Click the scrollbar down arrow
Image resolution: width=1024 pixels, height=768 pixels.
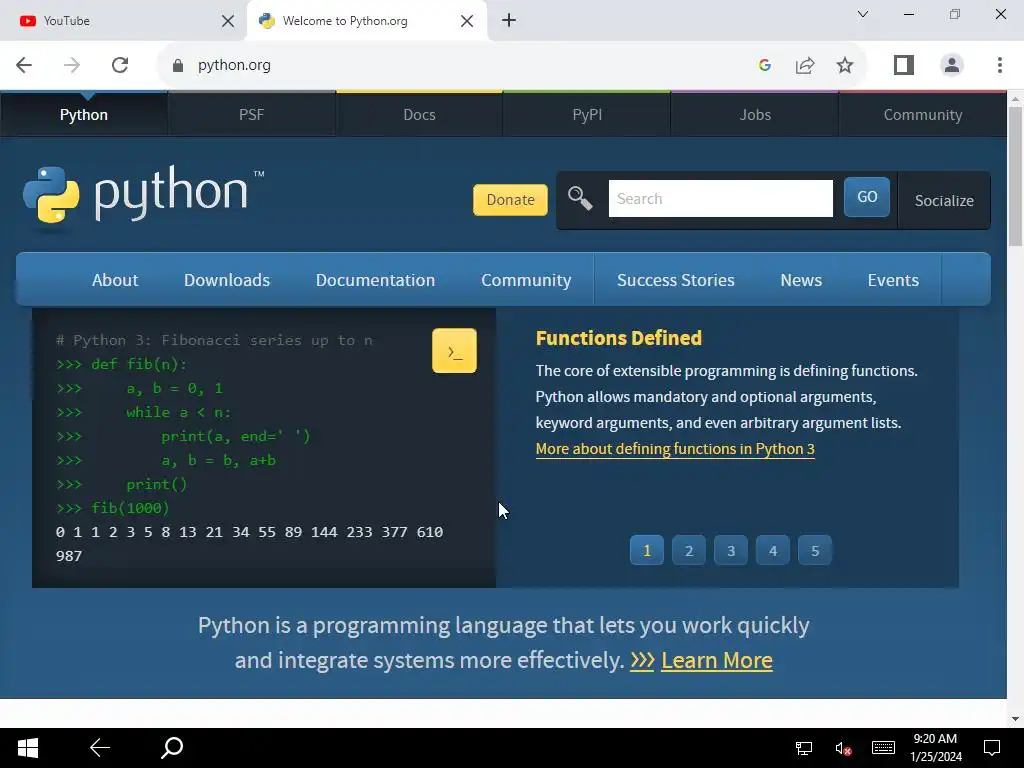(1015, 719)
